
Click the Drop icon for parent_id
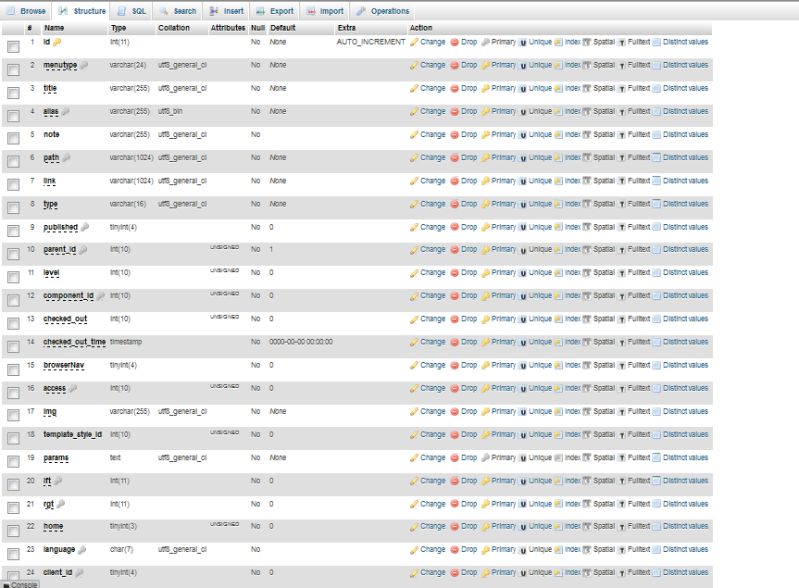[x=455, y=250]
